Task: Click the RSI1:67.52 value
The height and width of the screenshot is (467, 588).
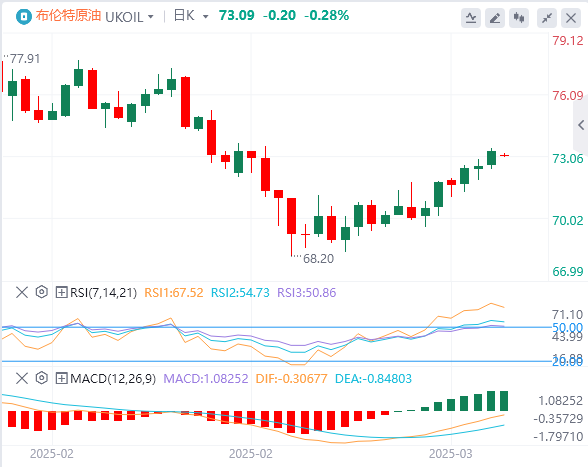Action: pos(174,293)
